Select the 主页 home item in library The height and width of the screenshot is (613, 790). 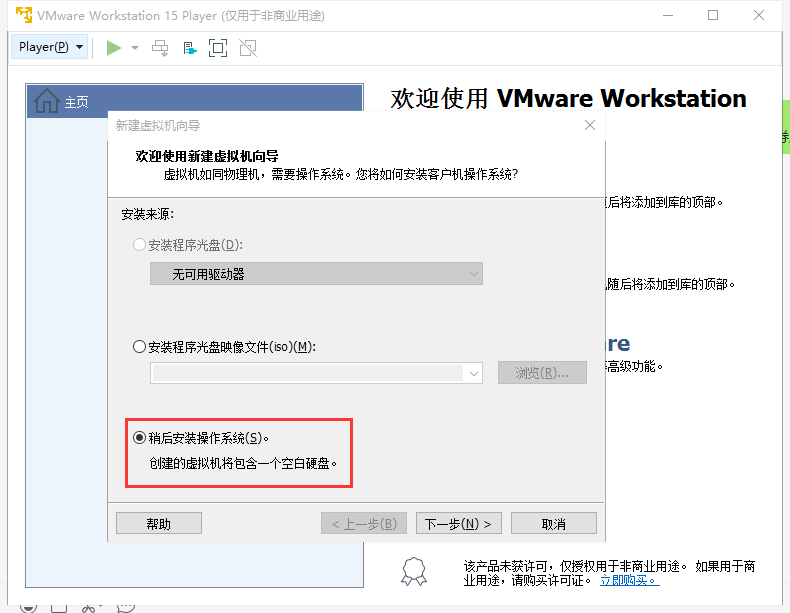click(194, 101)
